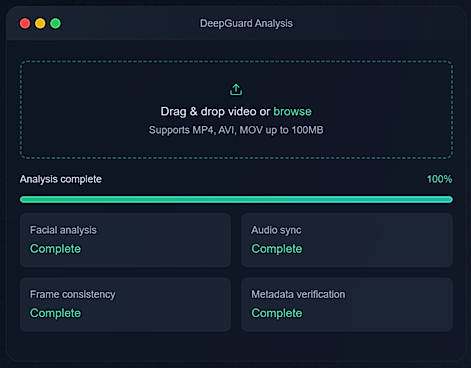Click the Analysis complete progress bar
This screenshot has width=471, height=368.
click(236, 199)
